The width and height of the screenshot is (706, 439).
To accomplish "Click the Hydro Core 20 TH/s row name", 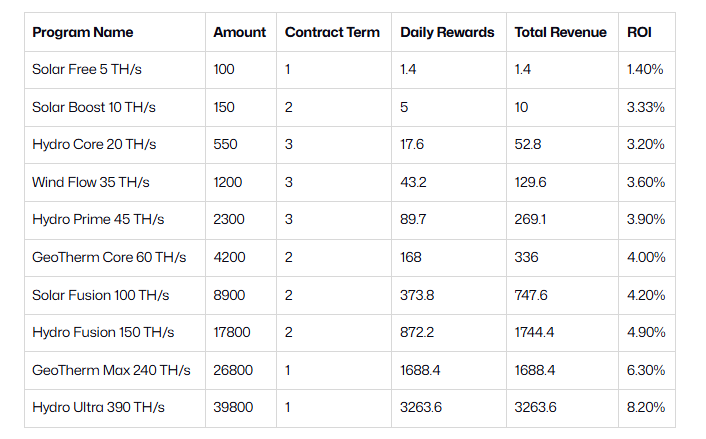I will coord(94,145).
